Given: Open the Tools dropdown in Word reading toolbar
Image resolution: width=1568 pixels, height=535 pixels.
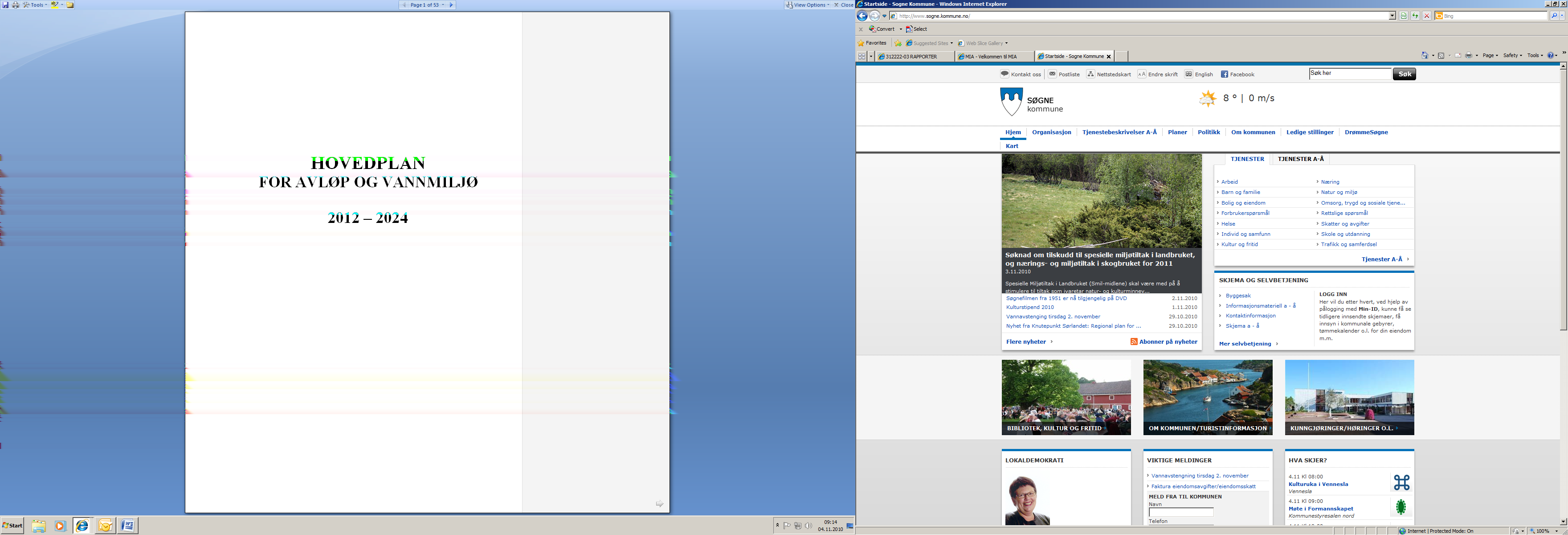Looking at the screenshot, I should 35,5.
